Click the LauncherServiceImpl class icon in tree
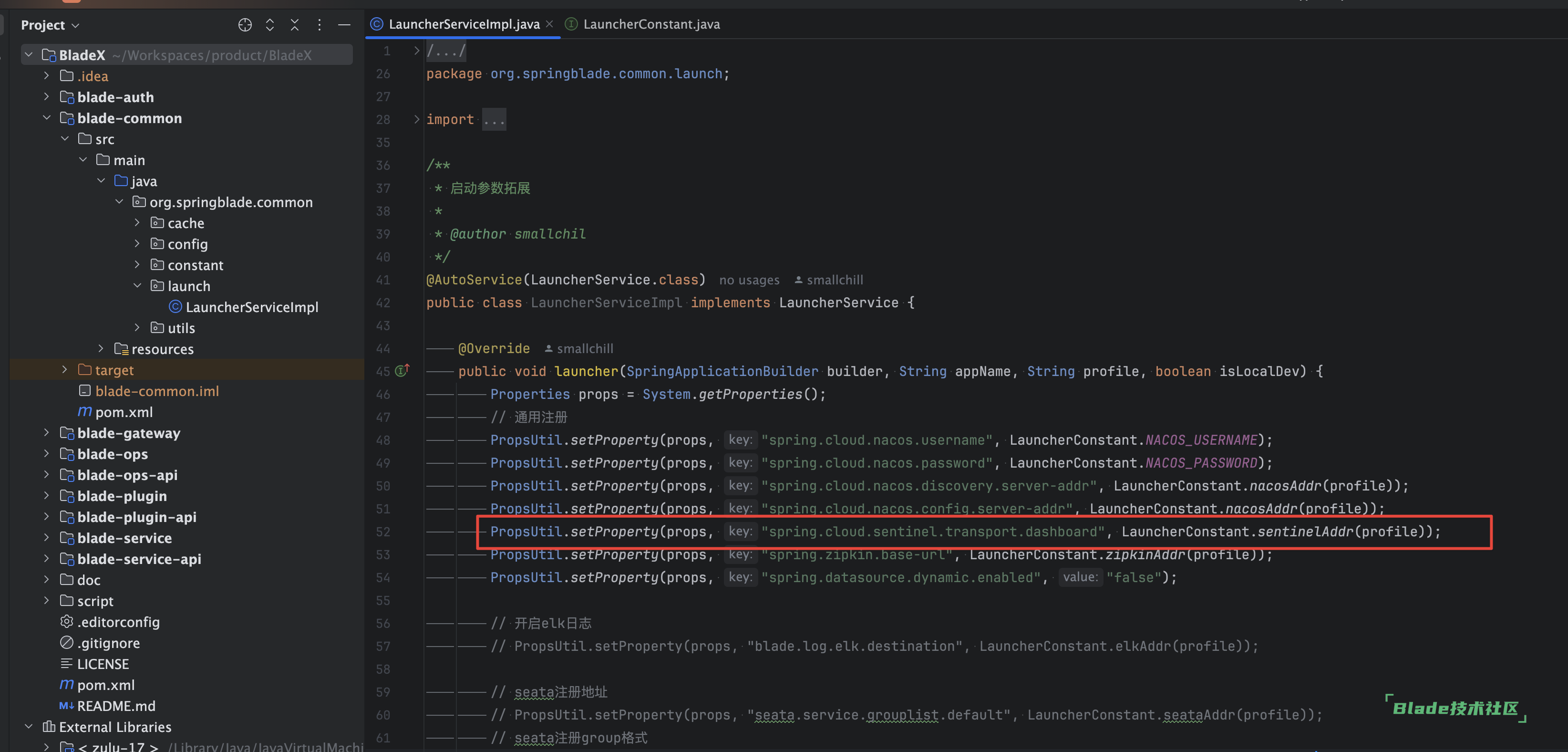 pyautogui.click(x=175, y=307)
